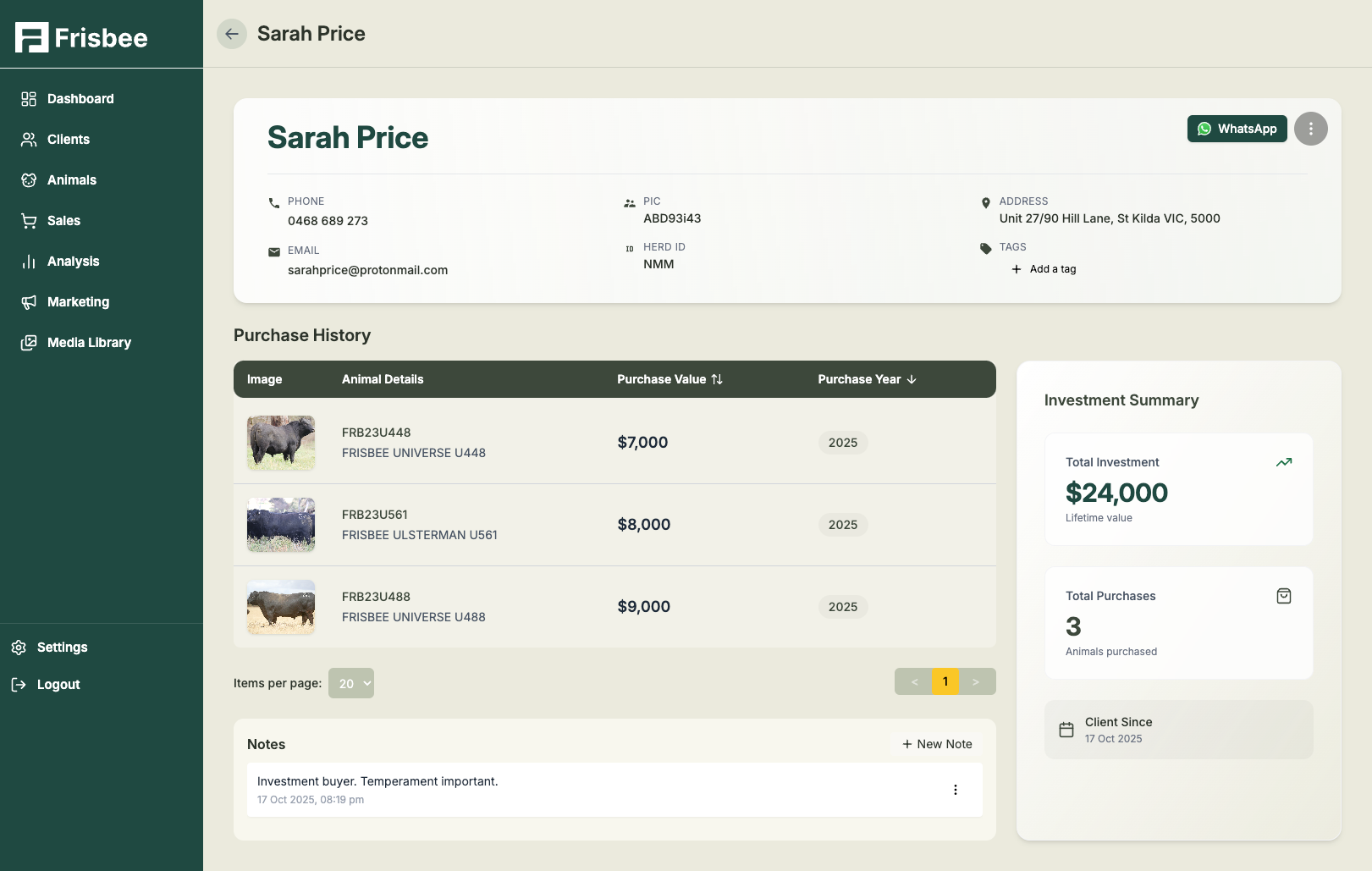1372x871 pixels.
Task: Click the Settings gear icon
Action: (x=19, y=648)
